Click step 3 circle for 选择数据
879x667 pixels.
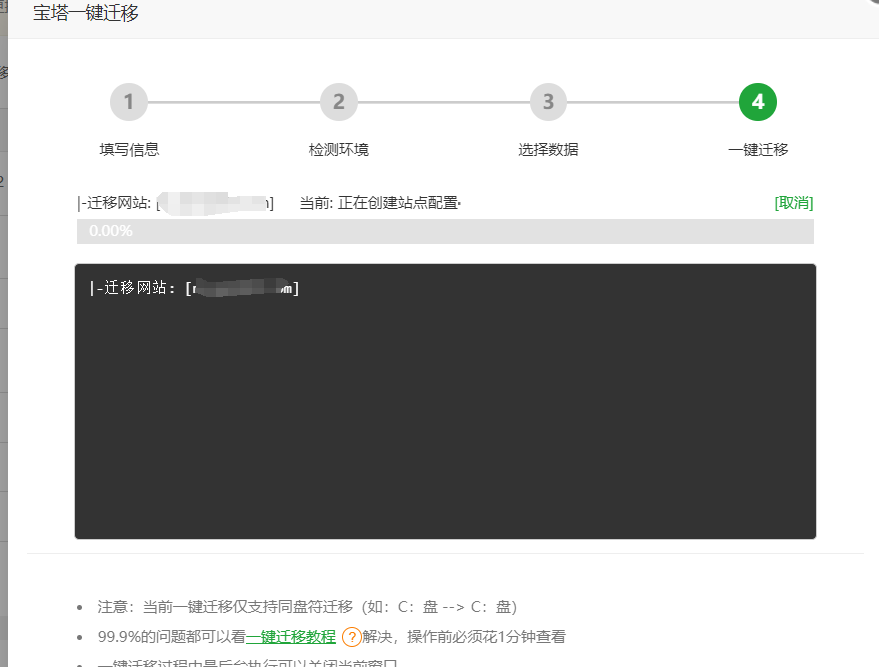pyautogui.click(x=548, y=102)
